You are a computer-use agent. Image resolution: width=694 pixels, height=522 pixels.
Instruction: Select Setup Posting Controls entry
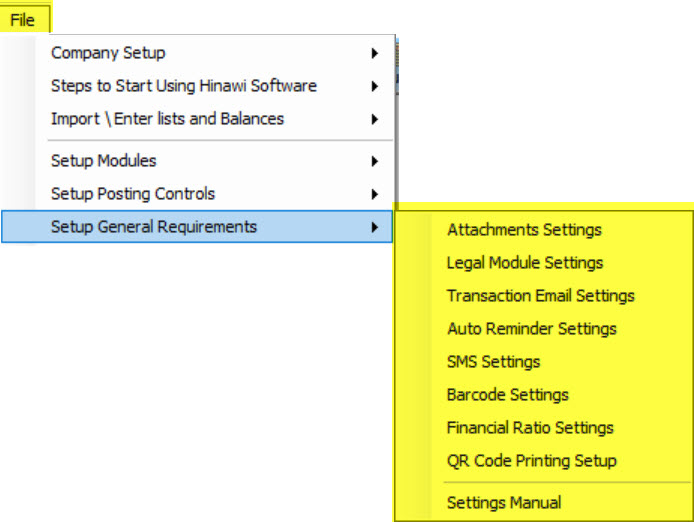coord(198,194)
